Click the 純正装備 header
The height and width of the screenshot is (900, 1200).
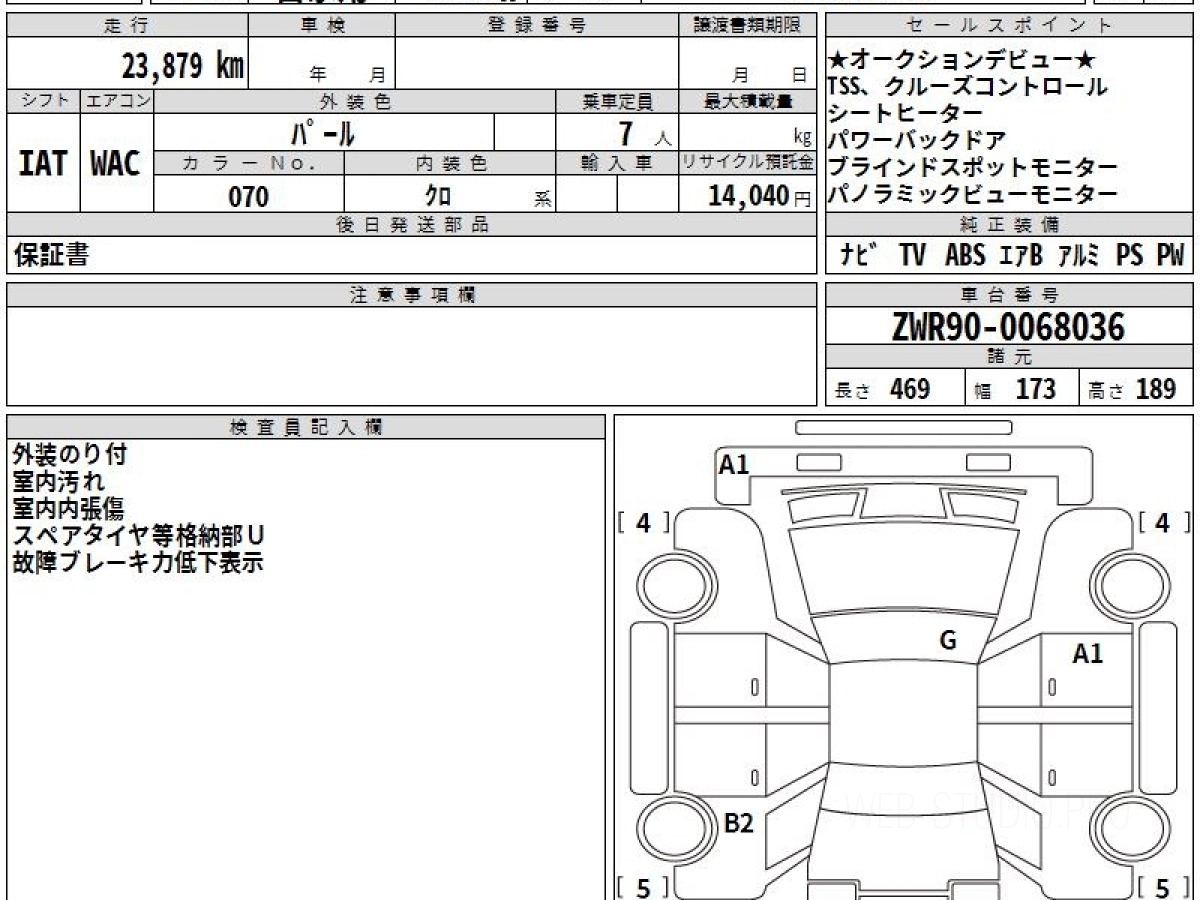1010,225
